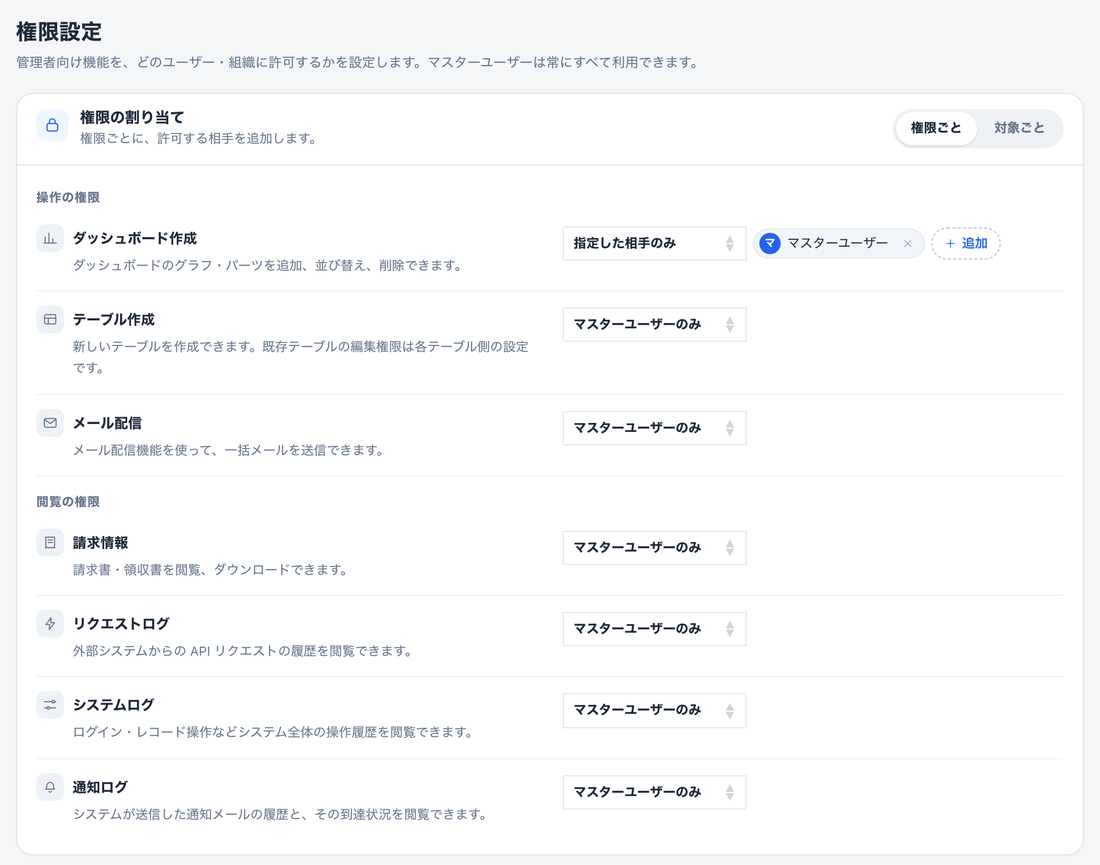Click the 閲覧の権限 section heading

click(x=68, y=502)
